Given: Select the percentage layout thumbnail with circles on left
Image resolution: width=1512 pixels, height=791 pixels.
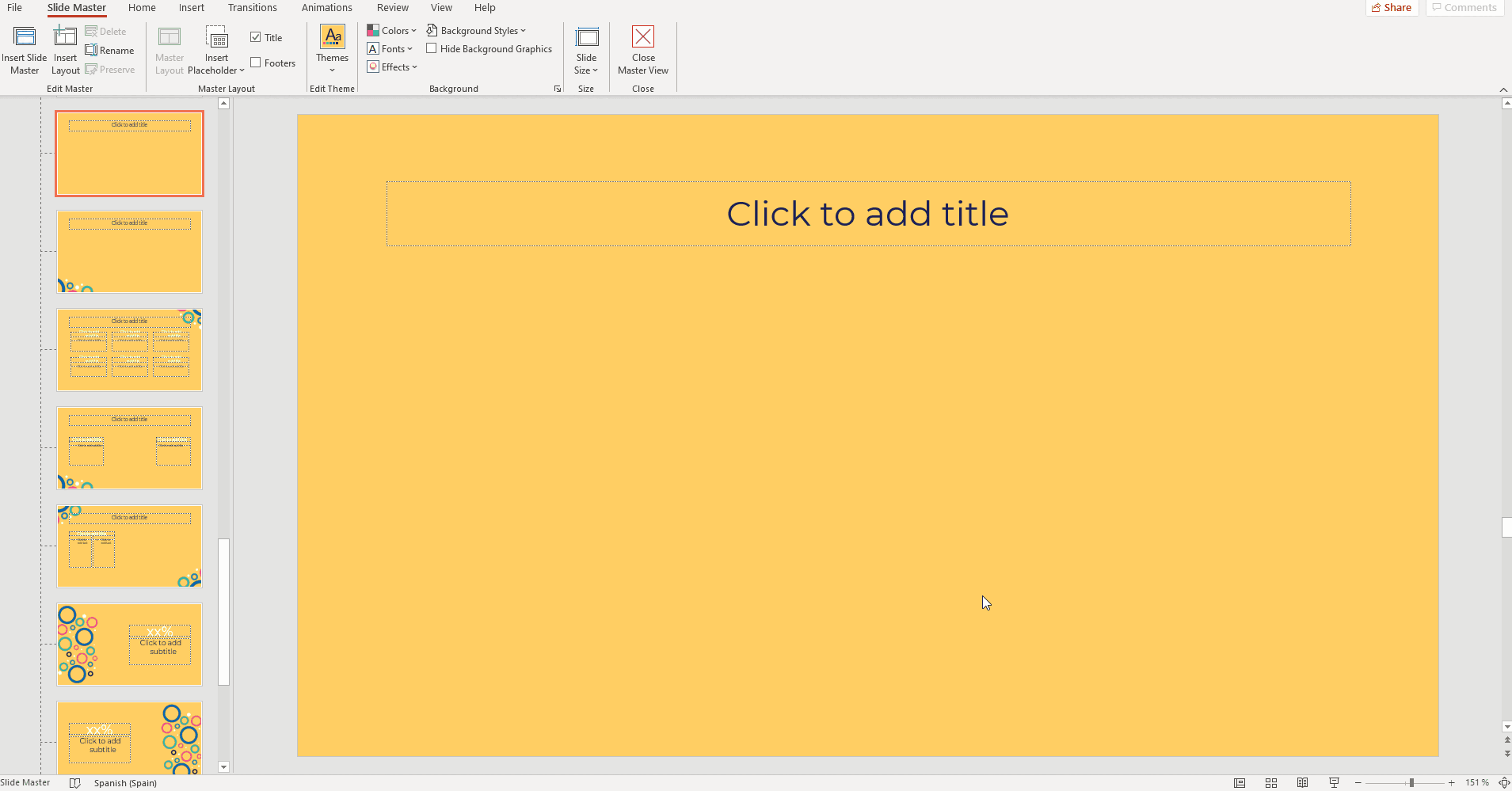Looking at the screenshot, I should pos(129,645).
